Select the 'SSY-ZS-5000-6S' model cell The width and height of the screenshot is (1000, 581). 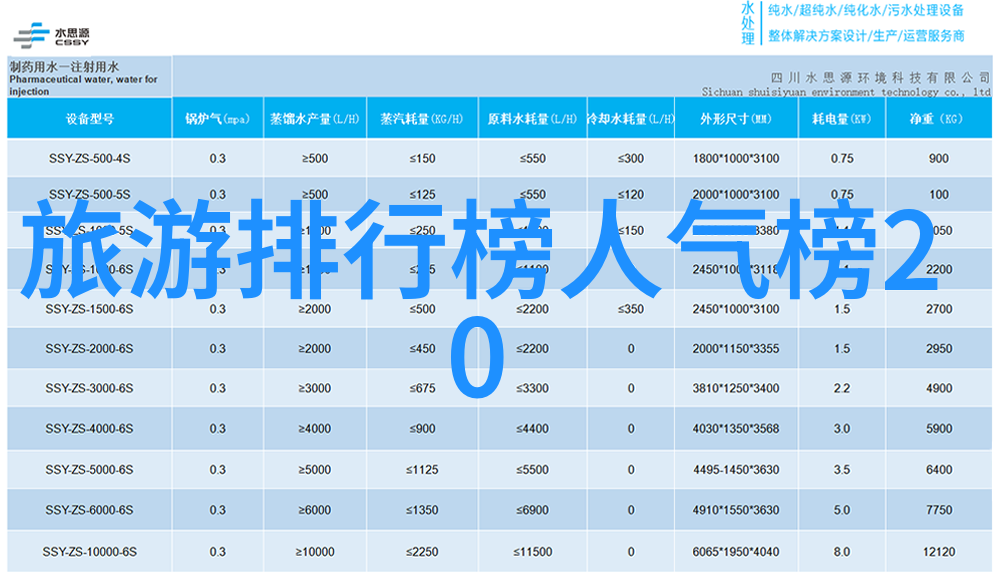point(89,469)
